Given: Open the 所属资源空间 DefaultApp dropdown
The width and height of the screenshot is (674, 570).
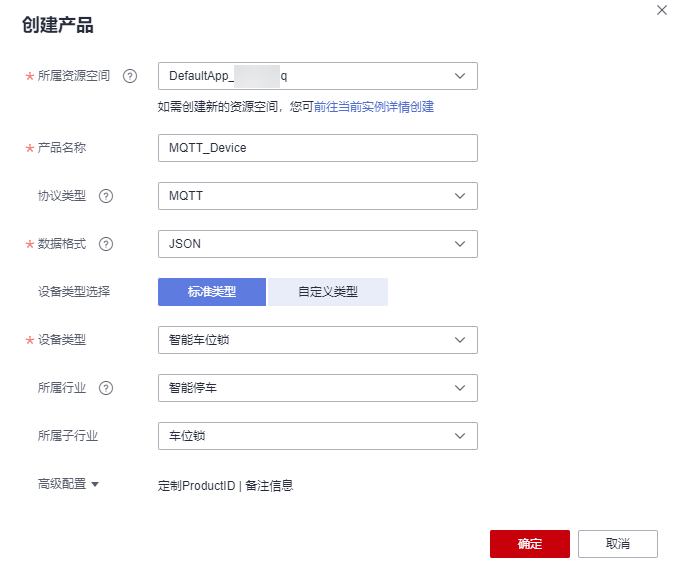Looking at the screenshot, I should coord(317,76).
